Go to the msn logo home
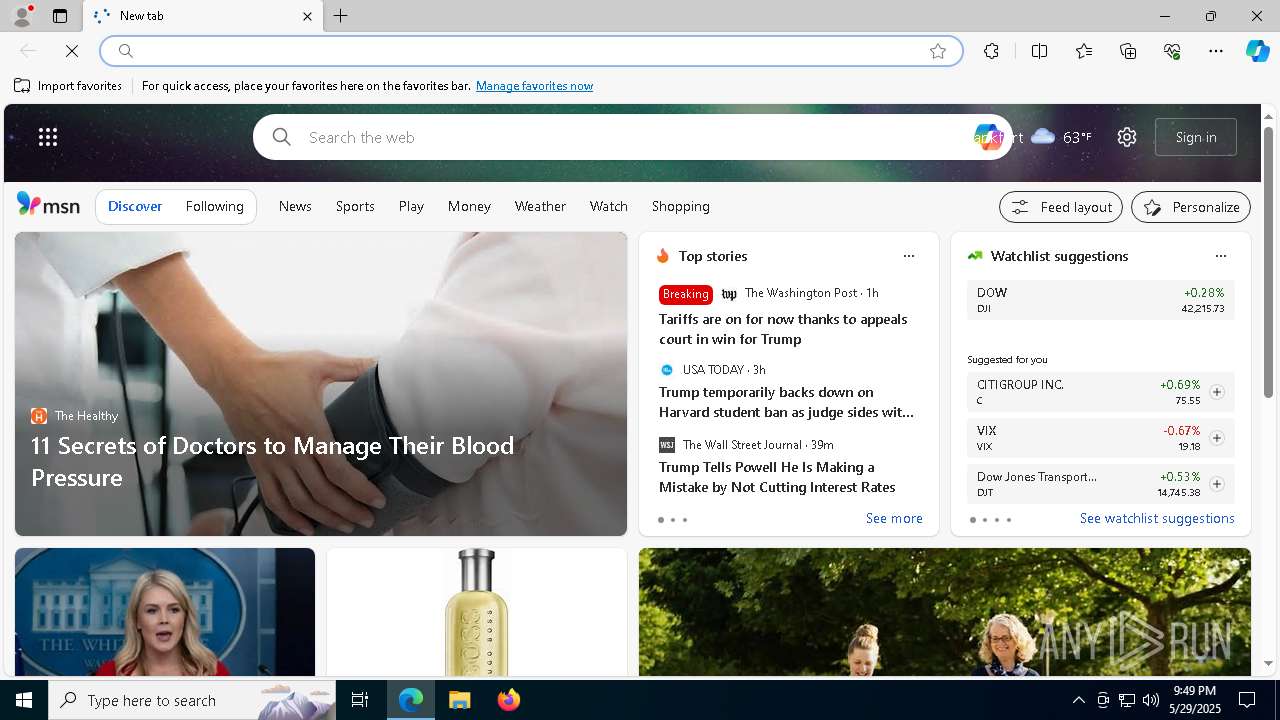1280x720 pixels. point(48,205)
